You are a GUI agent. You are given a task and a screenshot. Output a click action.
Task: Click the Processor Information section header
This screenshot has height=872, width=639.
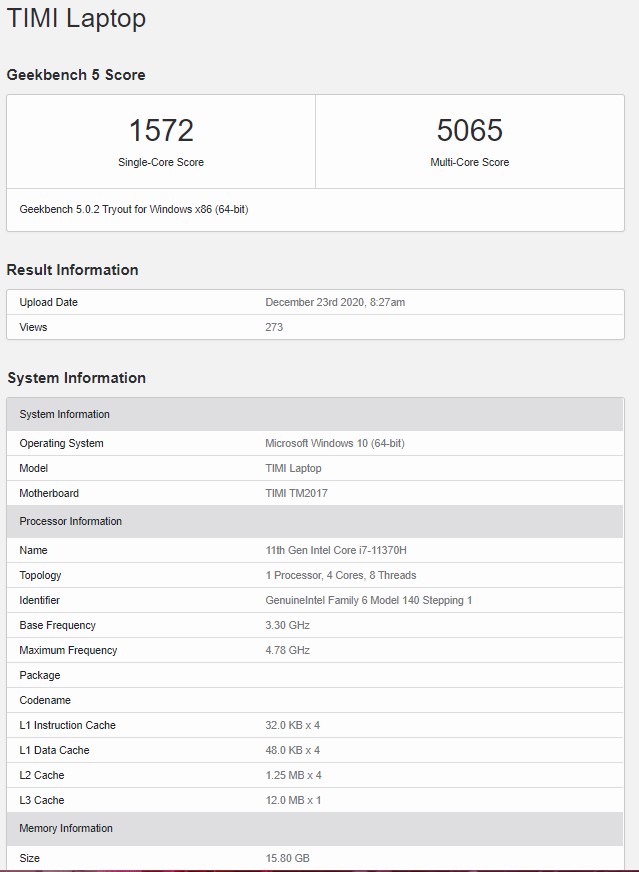pyautogui.click(x=70, y=521)
